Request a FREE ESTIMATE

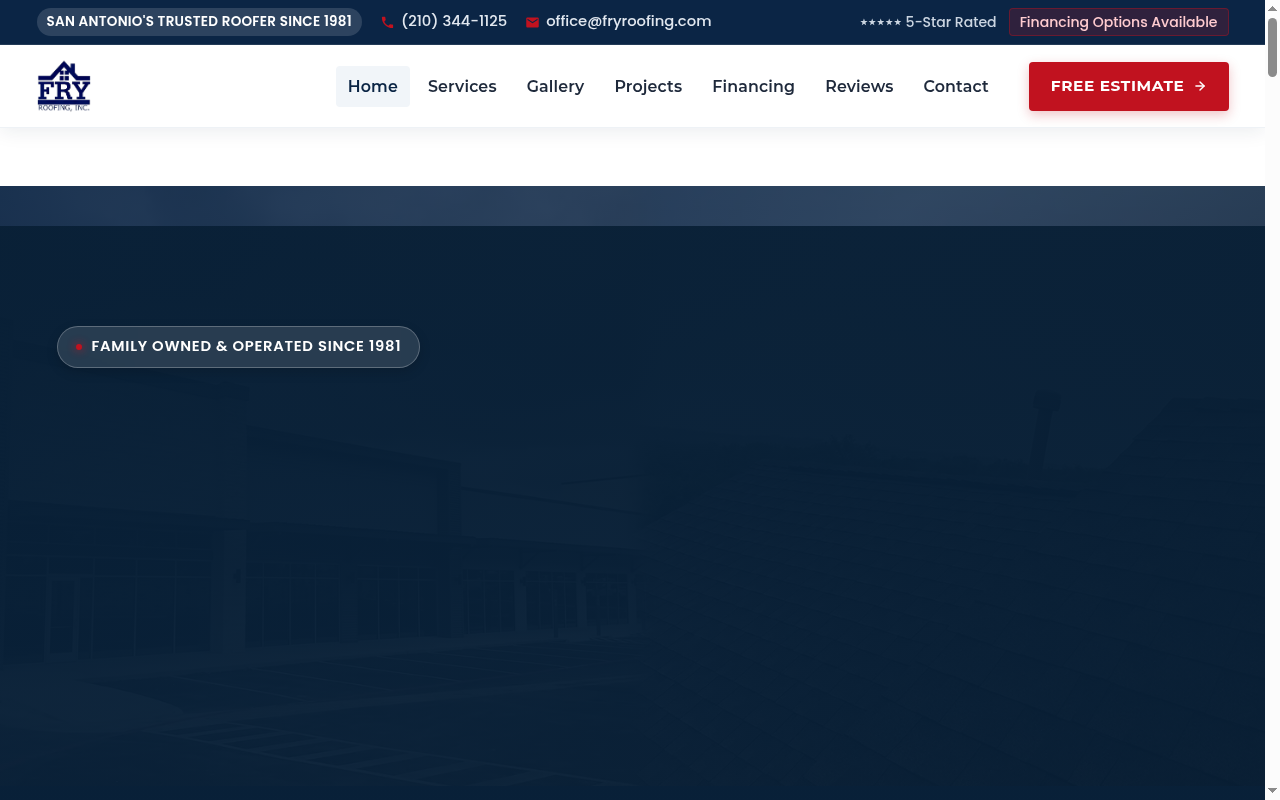point(1129,86)
